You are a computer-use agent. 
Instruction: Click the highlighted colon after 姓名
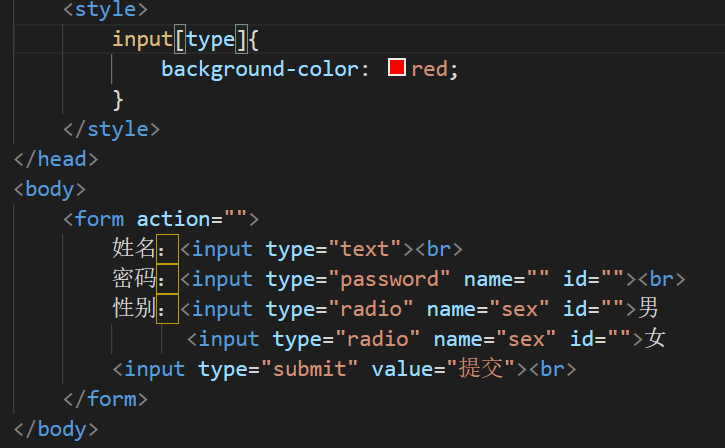(167, 249)
